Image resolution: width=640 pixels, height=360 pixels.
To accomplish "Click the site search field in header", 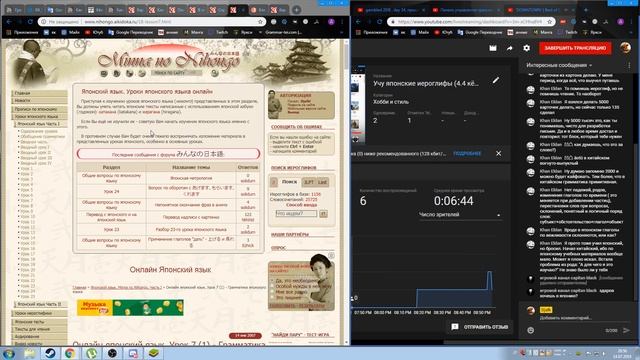I will [x=176, y=73].
